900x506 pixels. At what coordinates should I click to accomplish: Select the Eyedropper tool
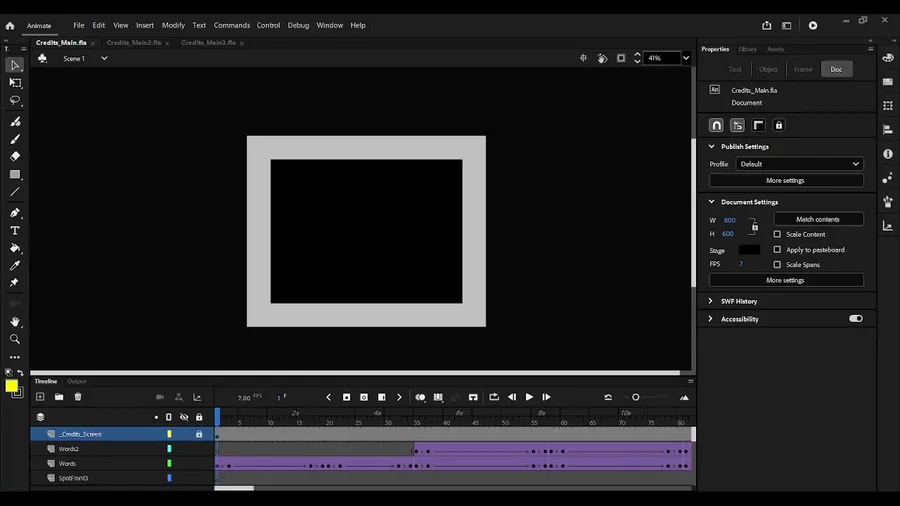point(15,265)
